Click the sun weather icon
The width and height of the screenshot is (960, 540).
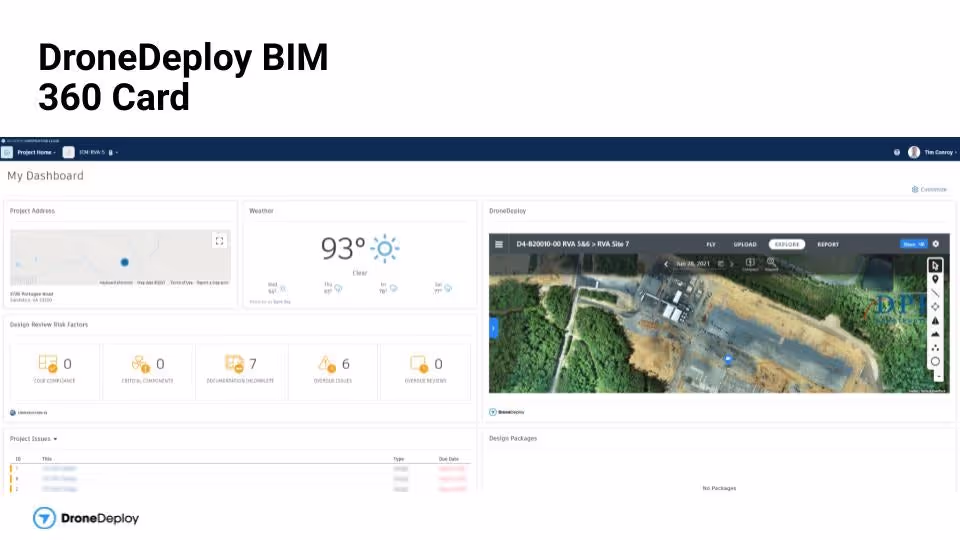click(385, 249)
